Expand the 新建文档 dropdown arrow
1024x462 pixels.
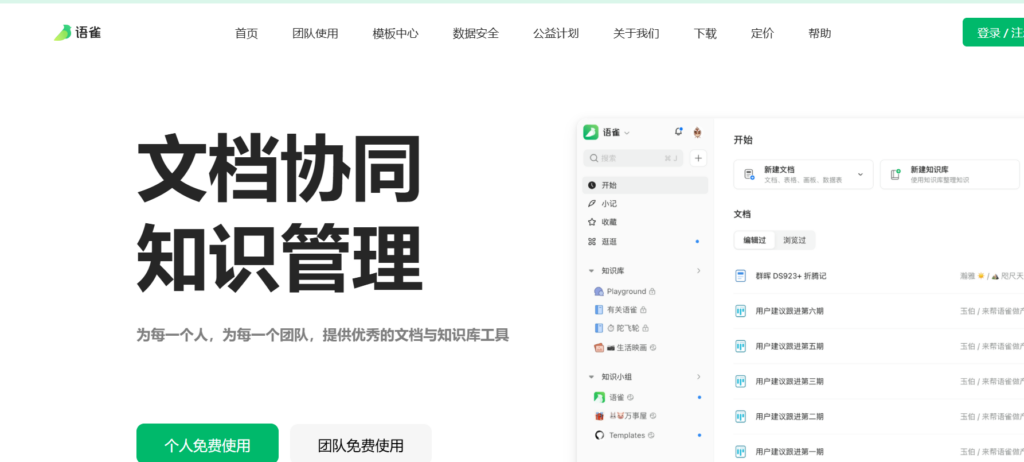pyautogui.click(x=860, y=174)
